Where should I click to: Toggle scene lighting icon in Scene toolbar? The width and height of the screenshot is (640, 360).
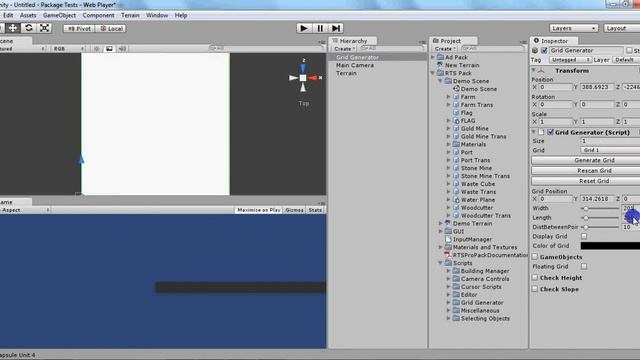pos(97,49)
